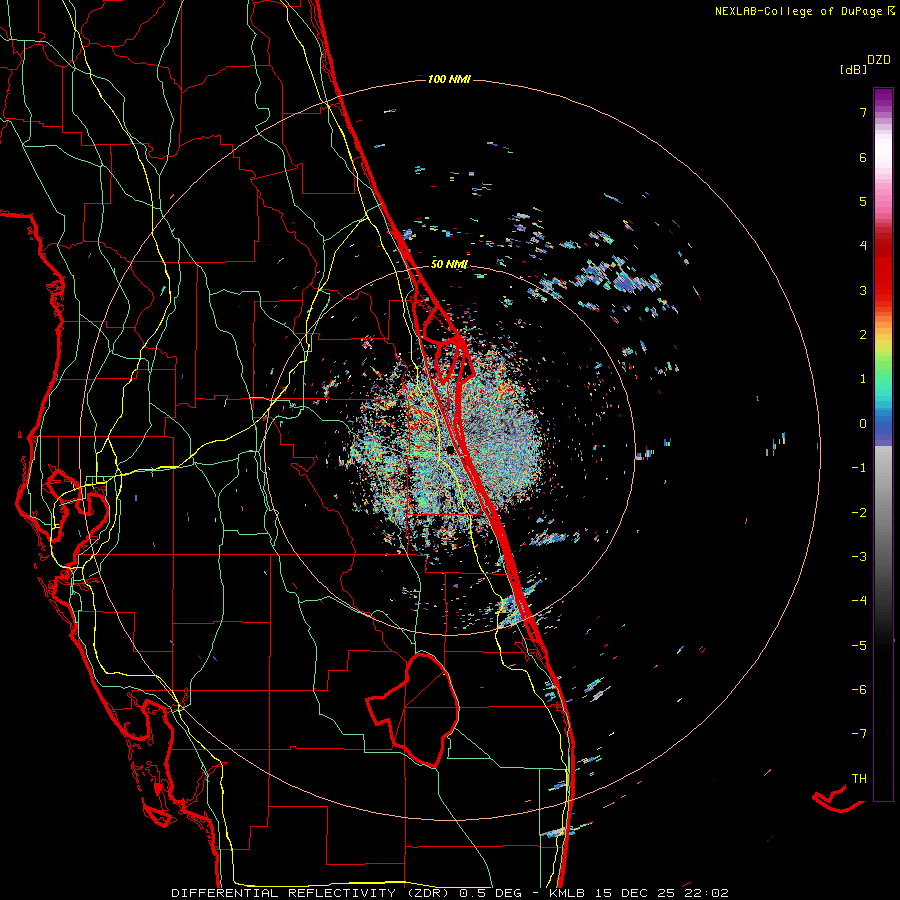Click the 2 dB tick label on the color scale
This screenshot has height=900, width=900.
coord(863,335)
